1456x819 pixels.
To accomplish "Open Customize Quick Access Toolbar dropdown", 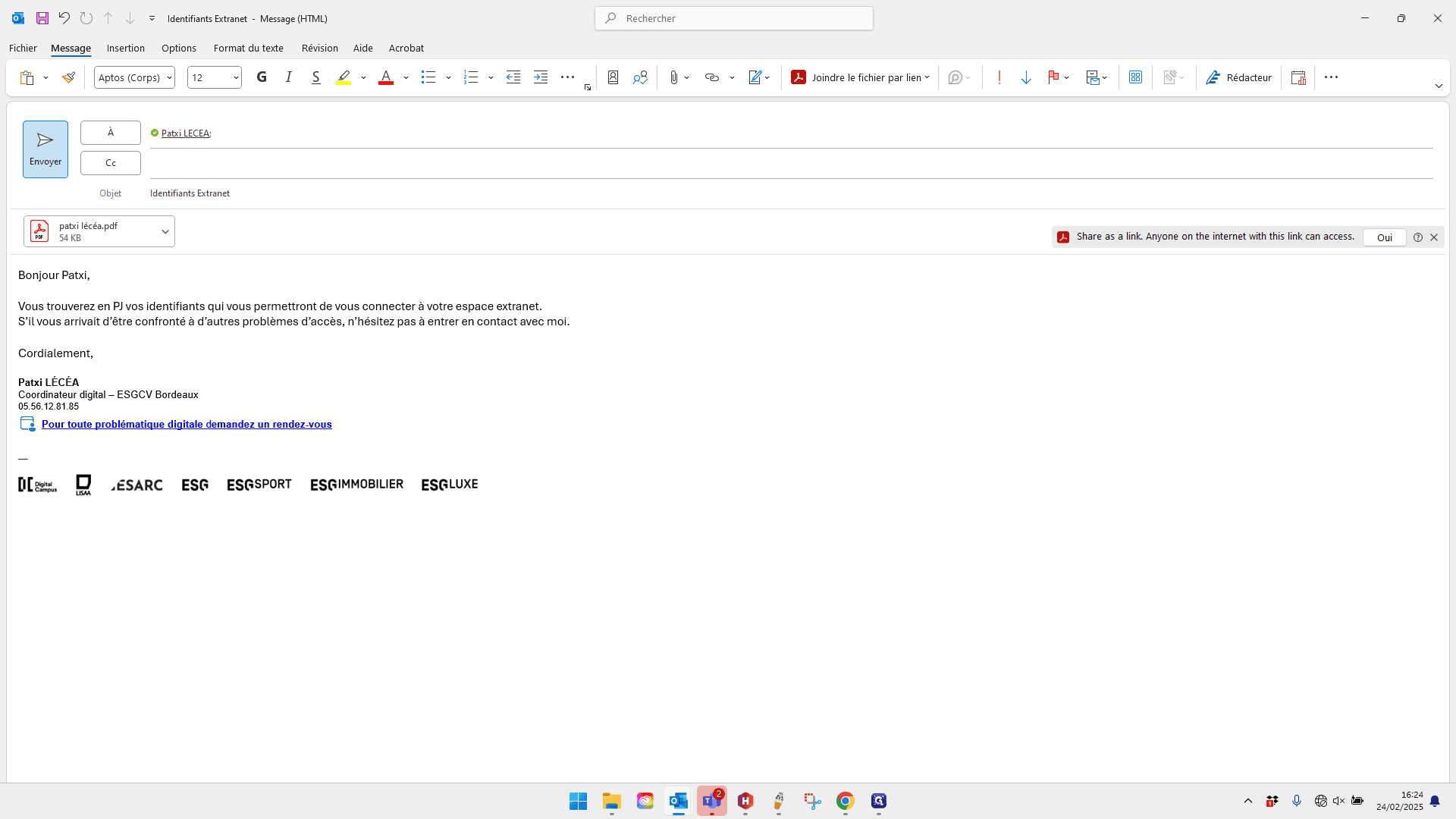I will 152,18.
